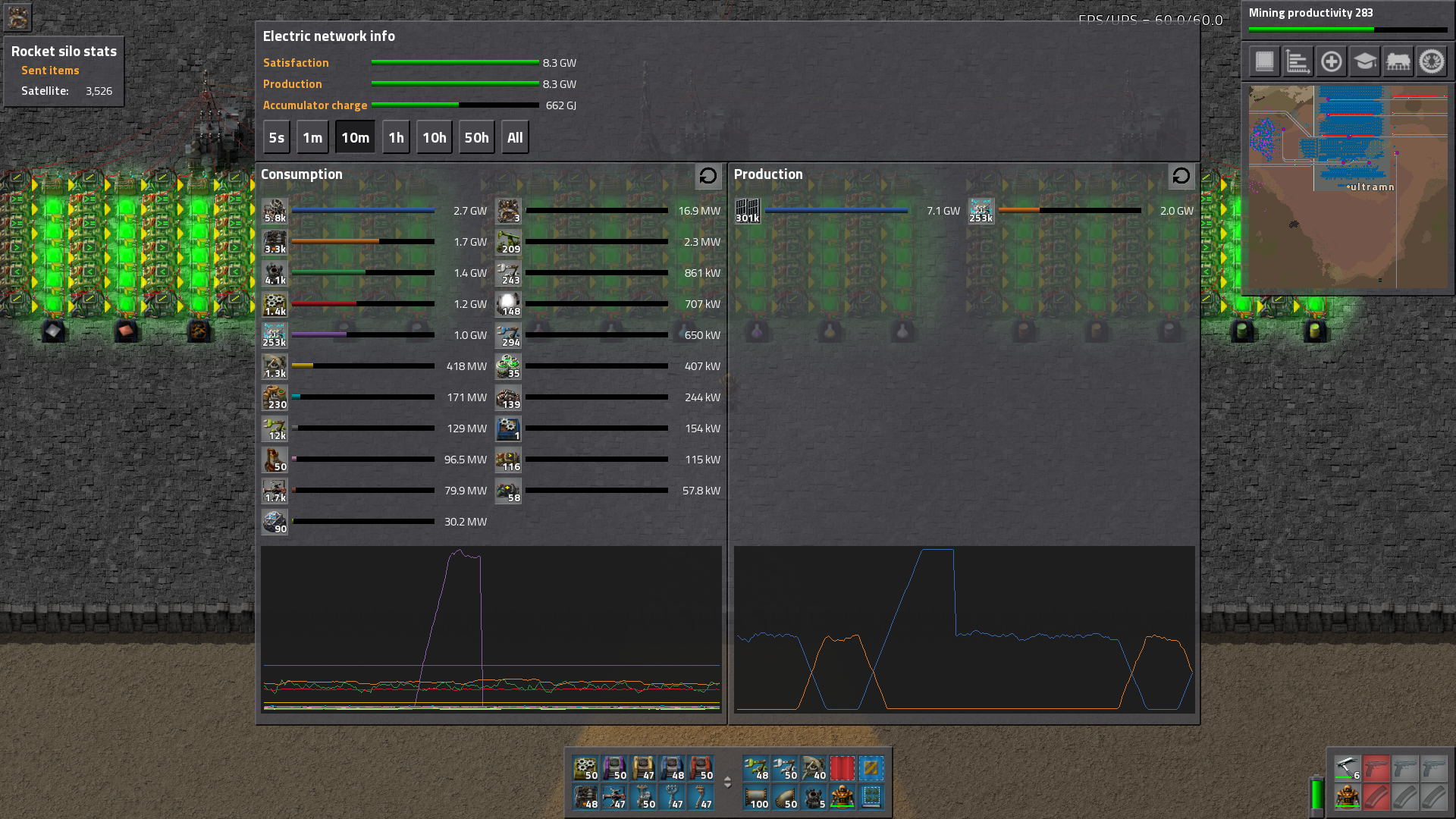This screenshot has height=819, width=1456.
Task: Click the accumulator 253k production entry
Action: click(981, 211)
